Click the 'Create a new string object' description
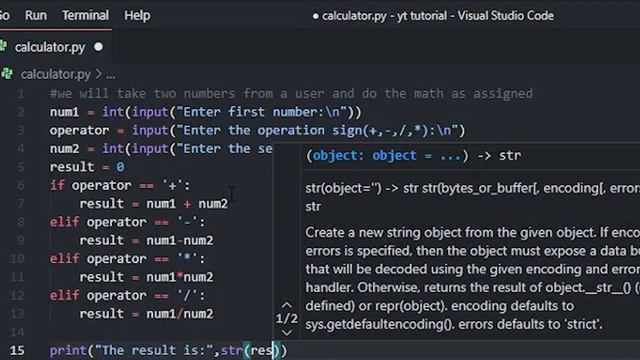640x360 pixels. pos(473,278)
